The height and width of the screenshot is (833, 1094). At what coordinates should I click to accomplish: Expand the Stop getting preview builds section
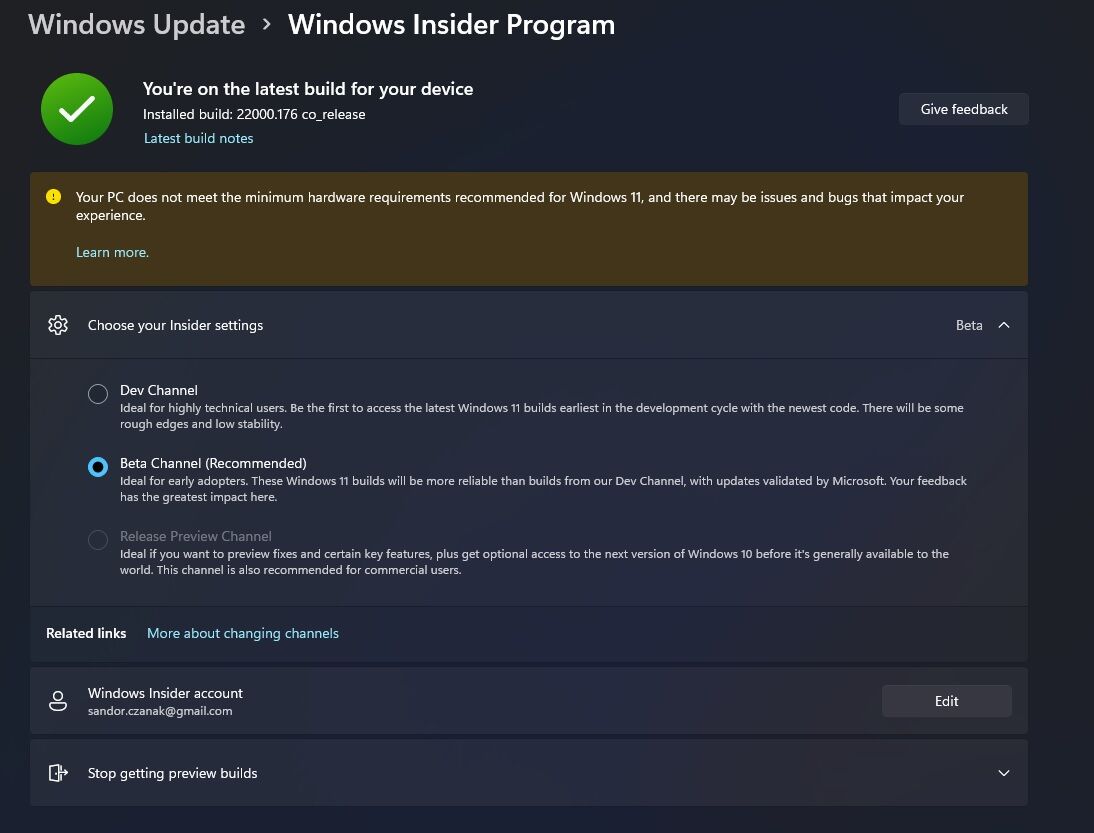pyautogui.click(x=1004, y=773)
